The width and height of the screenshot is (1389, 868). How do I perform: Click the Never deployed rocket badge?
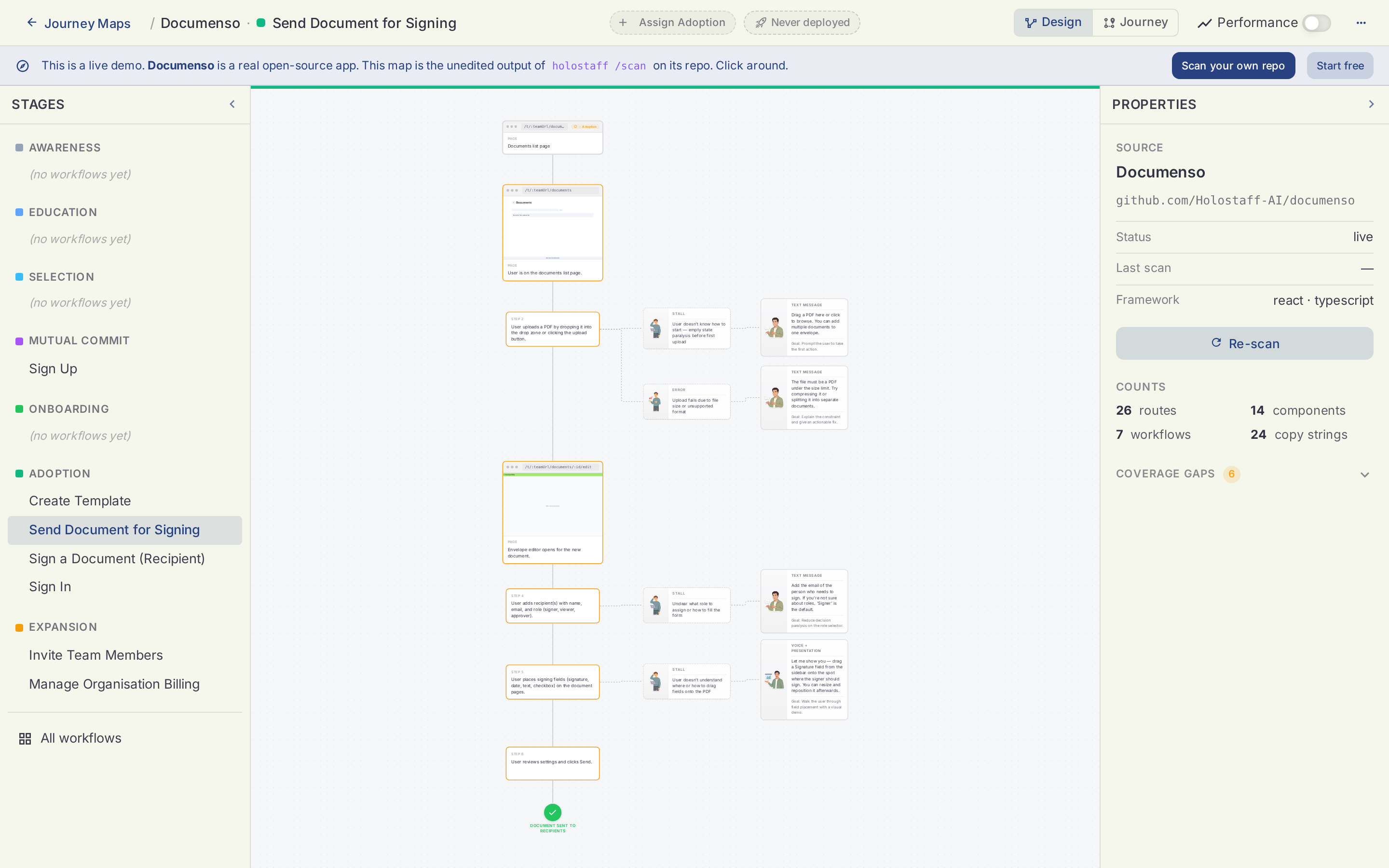click(802, 22)
